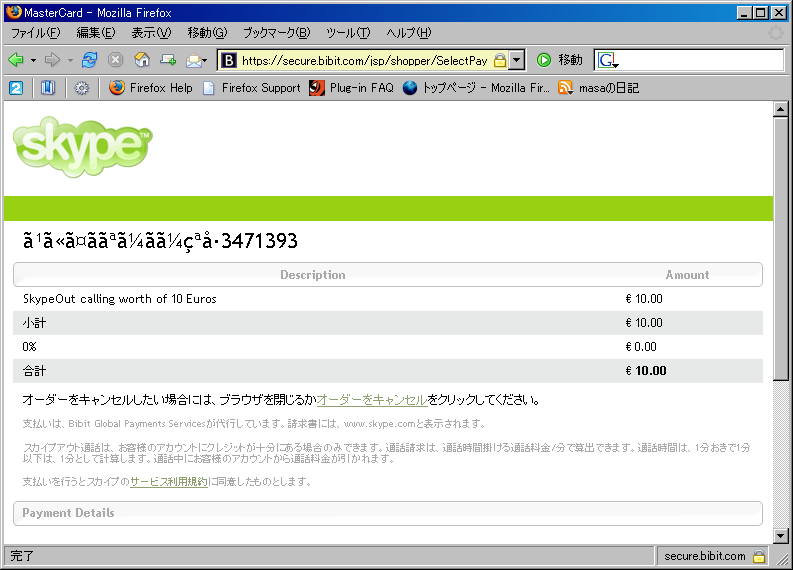Click the Reload page icon
This screenshot has width=793, height=570.
(90, 60)
